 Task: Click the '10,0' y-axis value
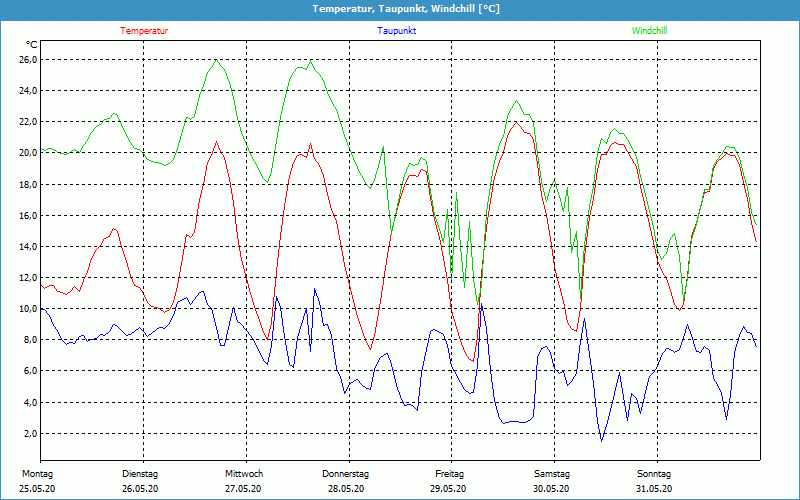pos(29,309)
